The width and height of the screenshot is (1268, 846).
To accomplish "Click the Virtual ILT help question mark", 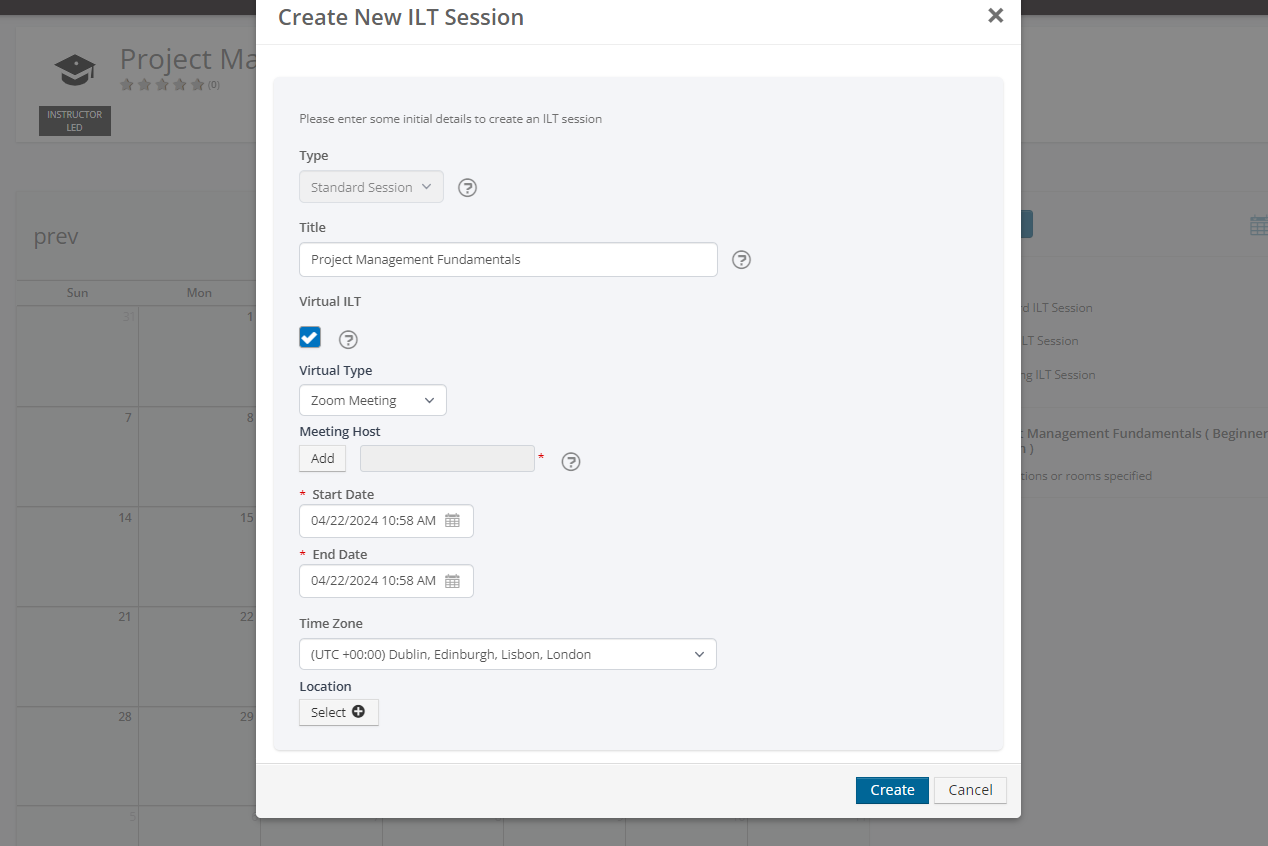I will click(x=348, y=339).
